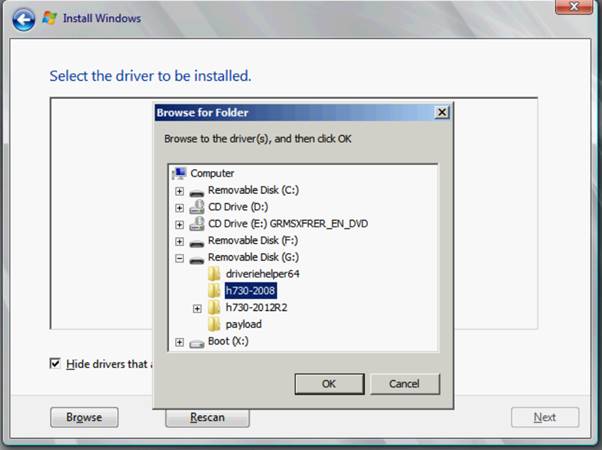Select the Removable Disk (C:) drive icon

tap(197, 192)
